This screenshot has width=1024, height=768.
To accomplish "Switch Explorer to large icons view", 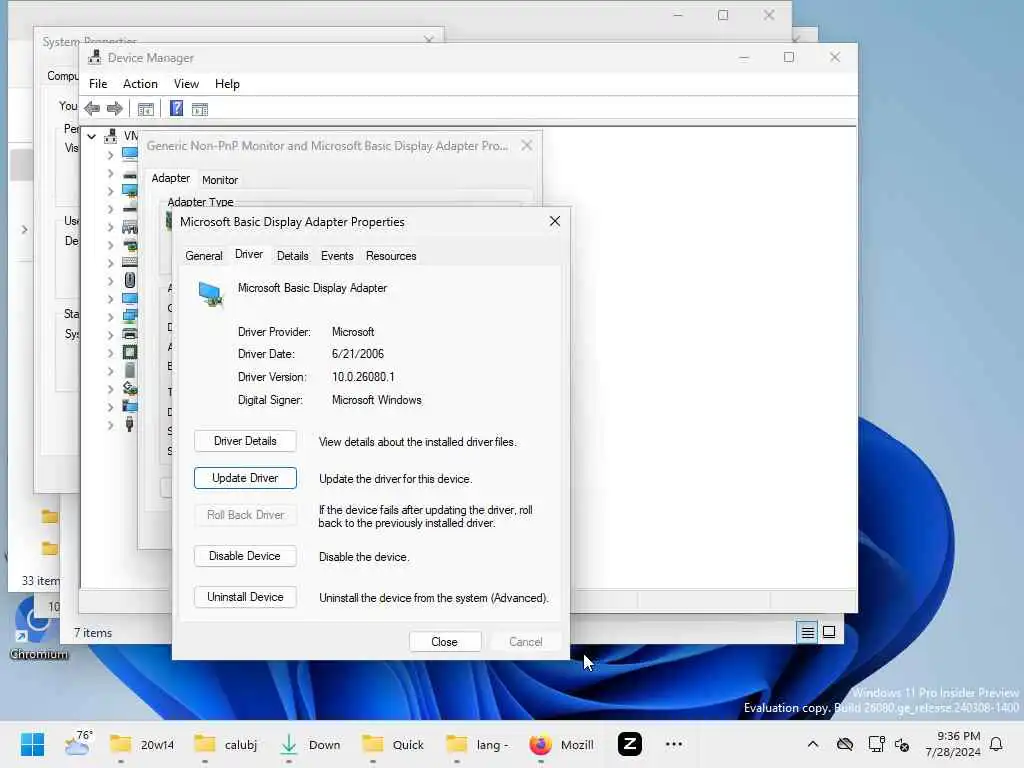I will coord(829,632).
